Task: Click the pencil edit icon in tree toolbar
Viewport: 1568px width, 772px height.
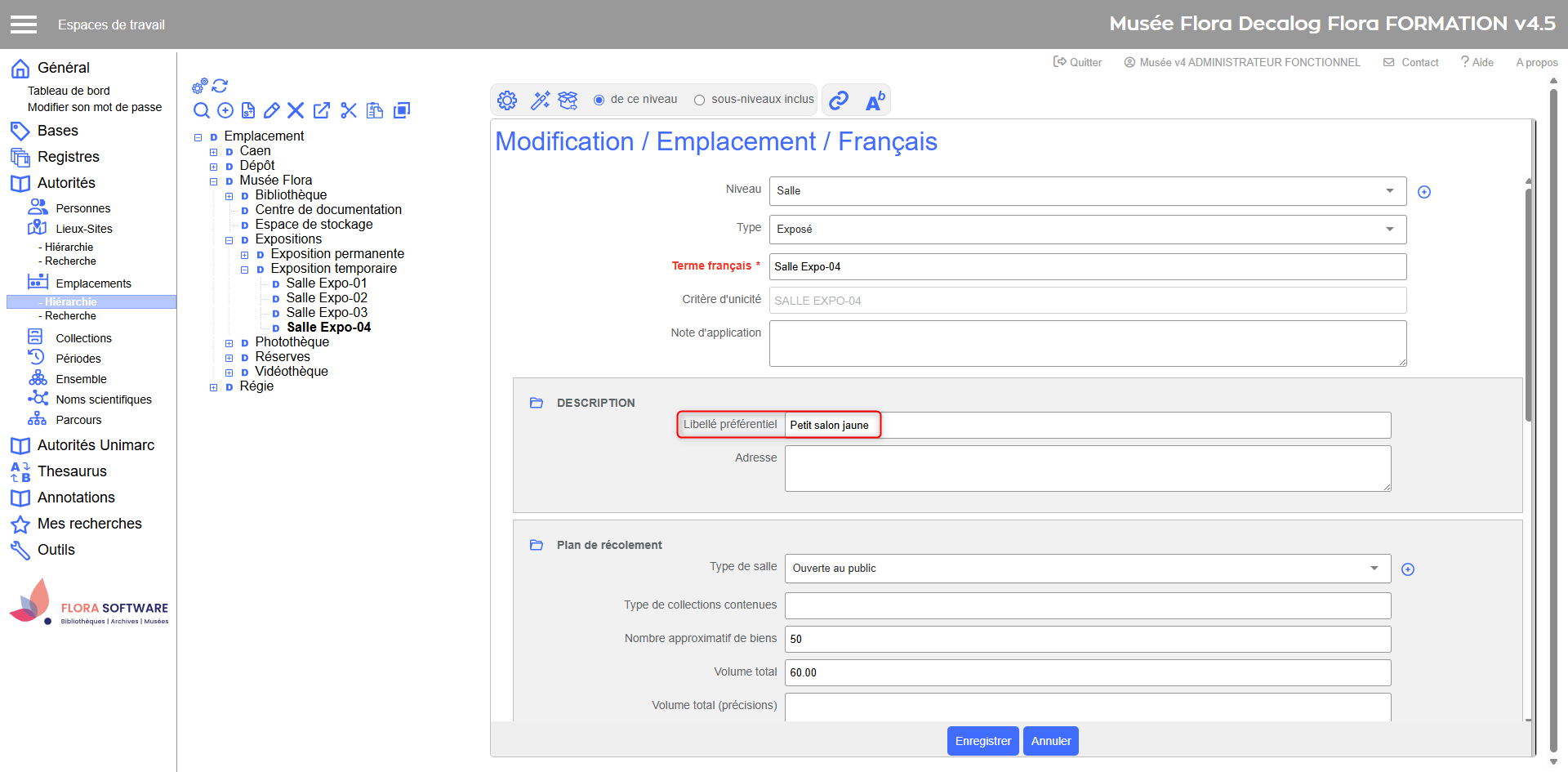Action: 272,110
